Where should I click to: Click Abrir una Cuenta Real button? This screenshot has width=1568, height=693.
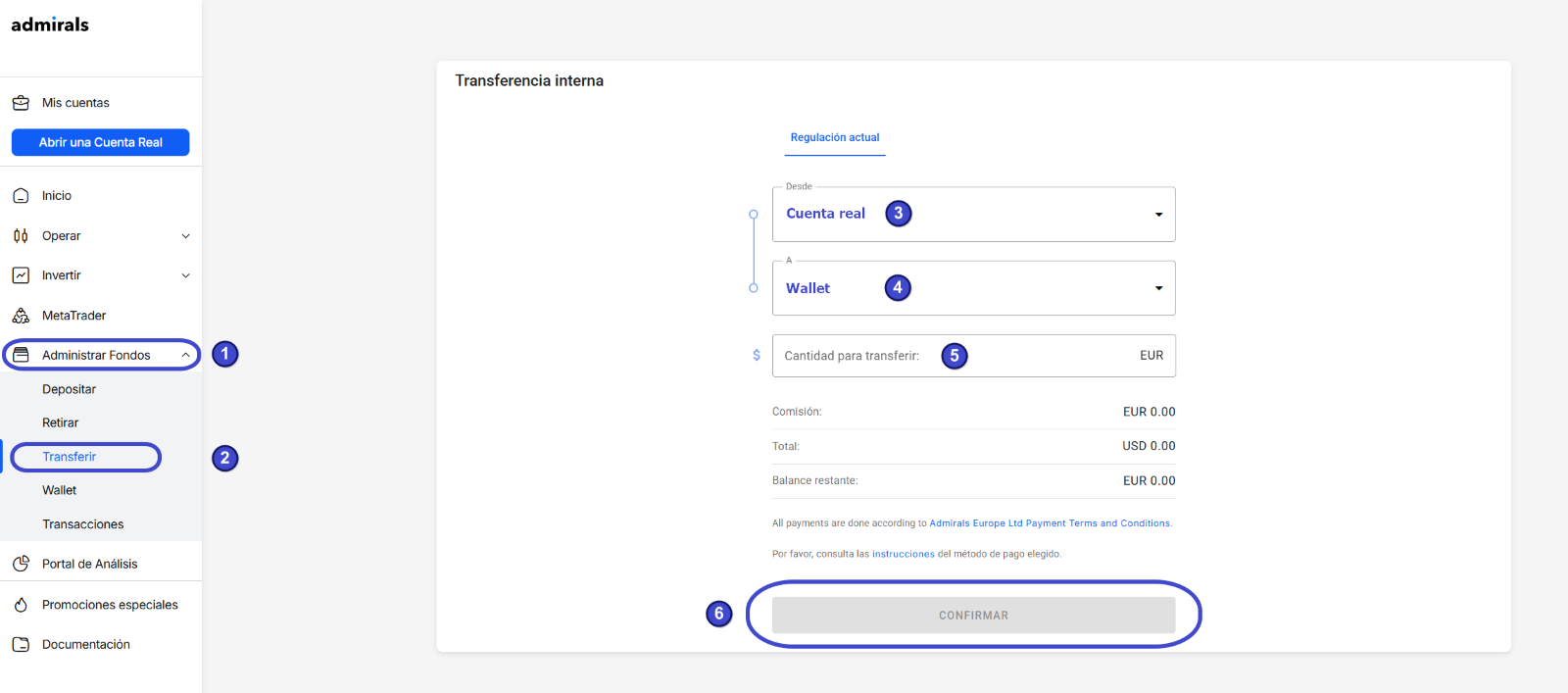coord(100,142)
